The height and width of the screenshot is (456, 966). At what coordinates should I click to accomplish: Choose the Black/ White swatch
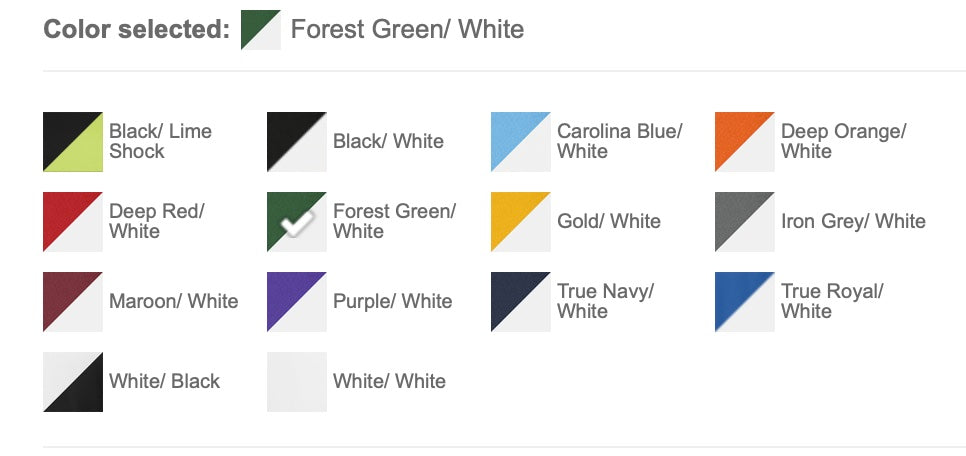pyautogui.click(x=297, y=141)
